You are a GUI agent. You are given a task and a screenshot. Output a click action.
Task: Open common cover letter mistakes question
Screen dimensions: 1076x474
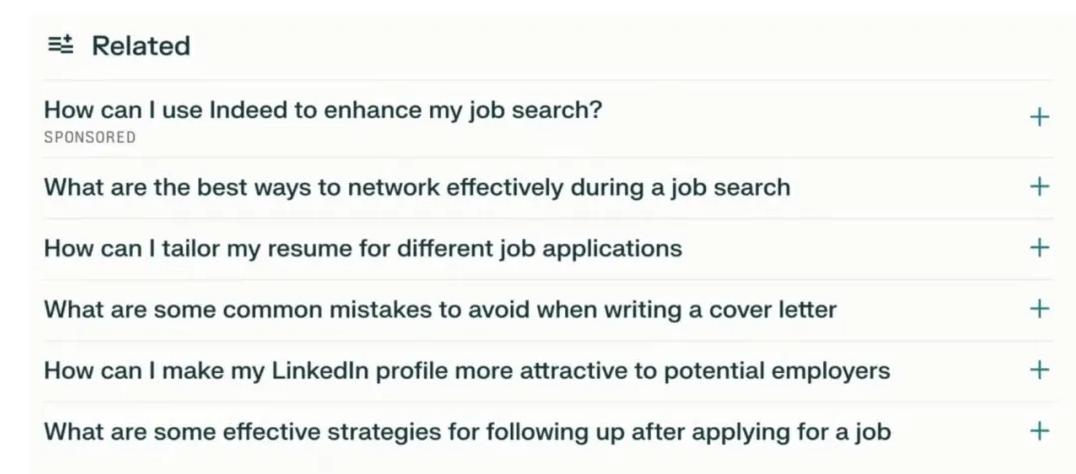439,309
